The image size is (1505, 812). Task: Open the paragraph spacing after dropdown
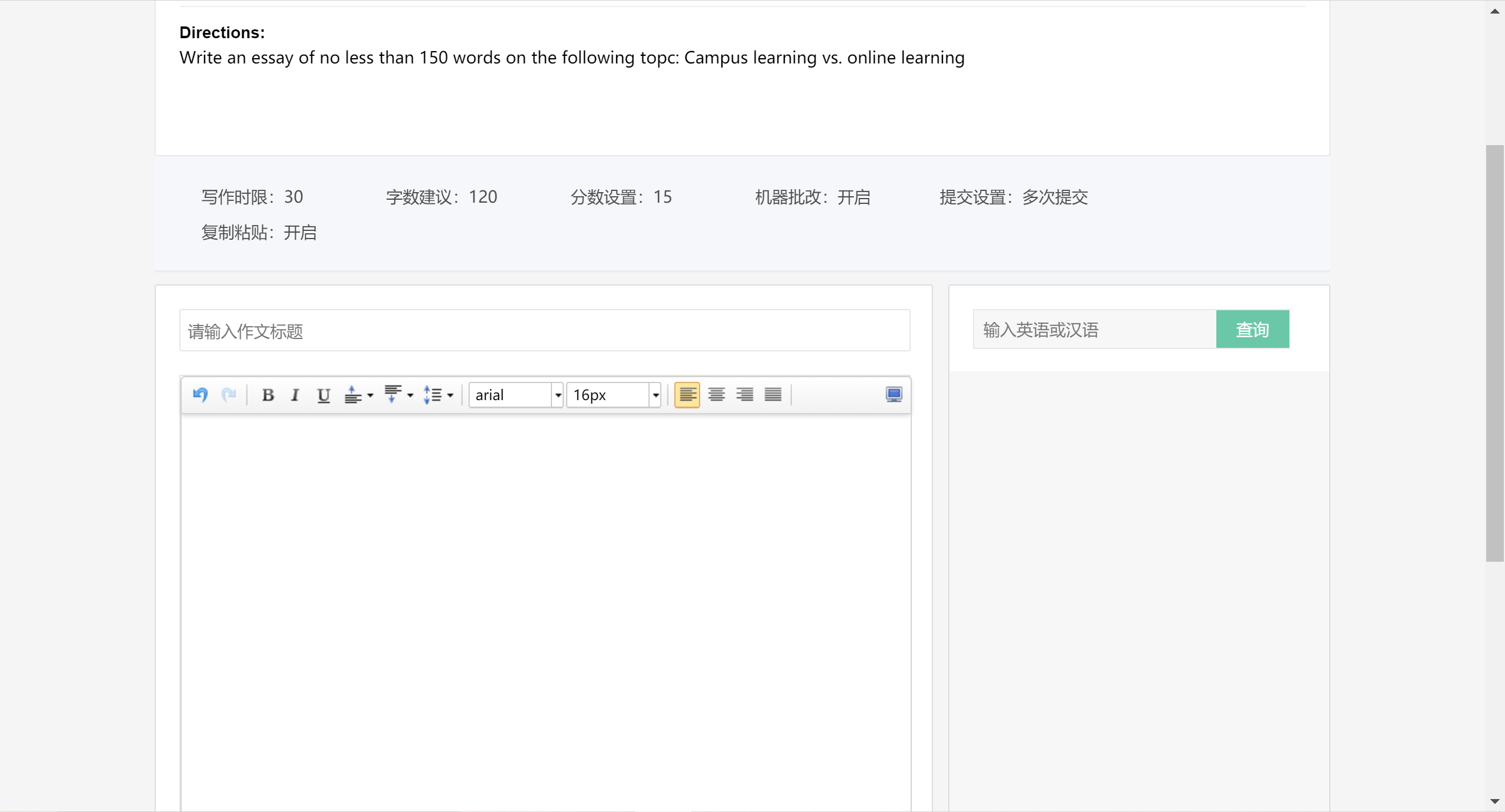[399, 395]
